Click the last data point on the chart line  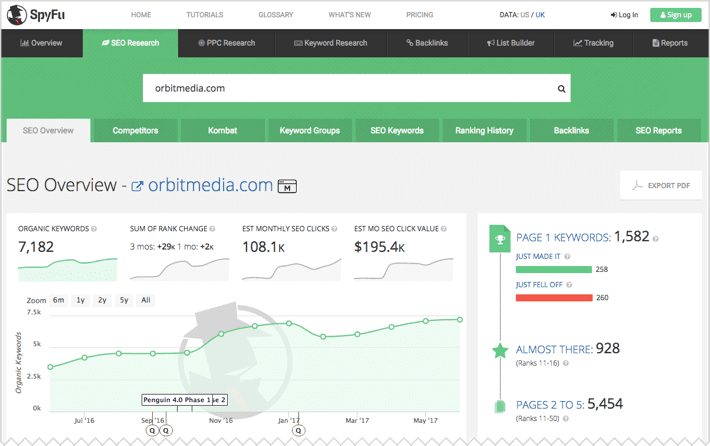pos(460,320)
